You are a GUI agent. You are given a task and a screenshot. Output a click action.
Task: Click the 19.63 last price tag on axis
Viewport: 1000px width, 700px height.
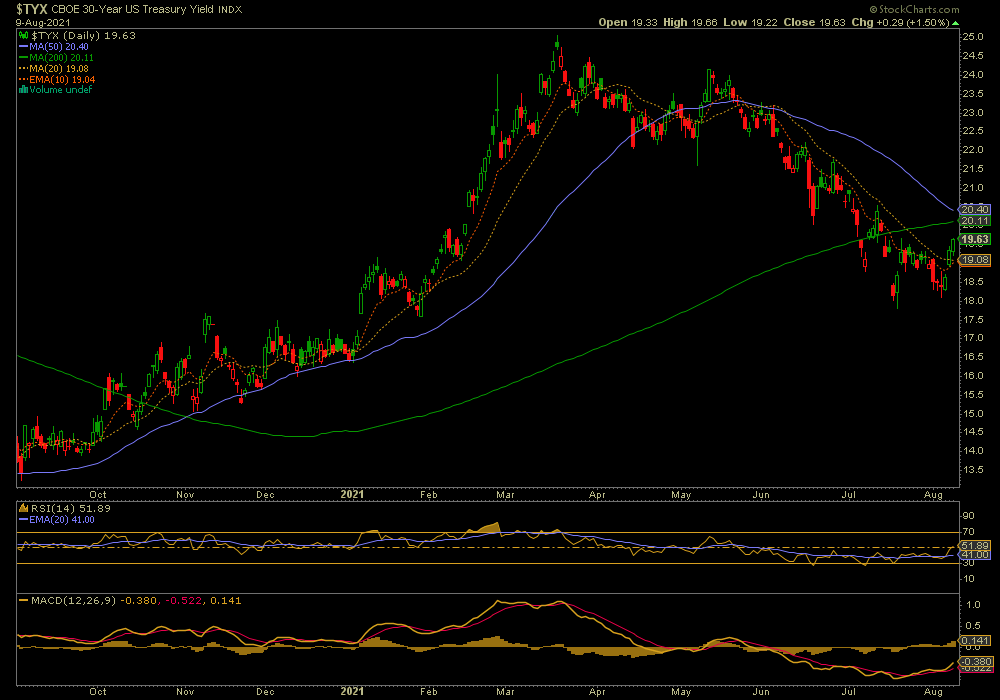point(974,240)
